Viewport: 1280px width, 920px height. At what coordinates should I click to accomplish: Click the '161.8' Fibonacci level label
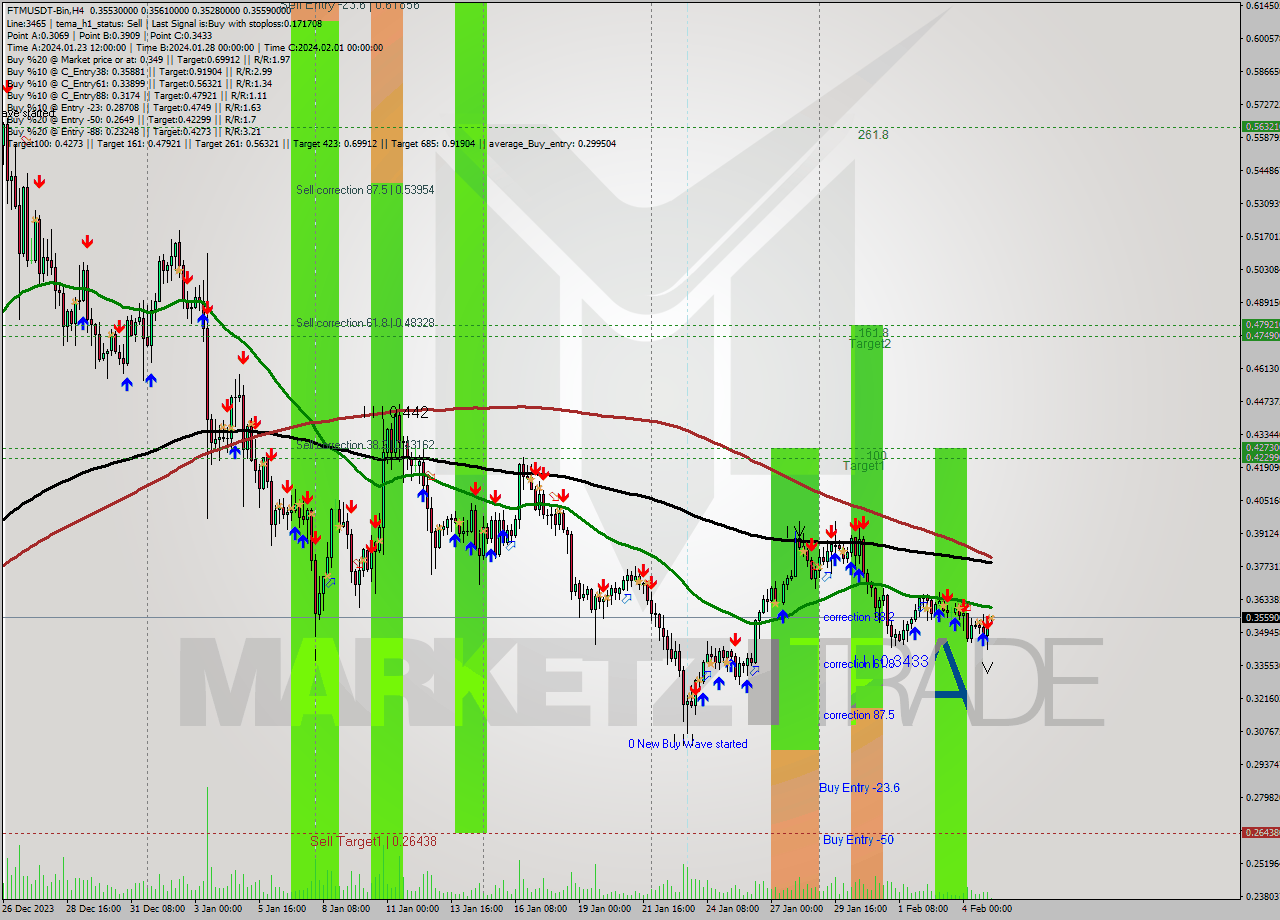873,332
